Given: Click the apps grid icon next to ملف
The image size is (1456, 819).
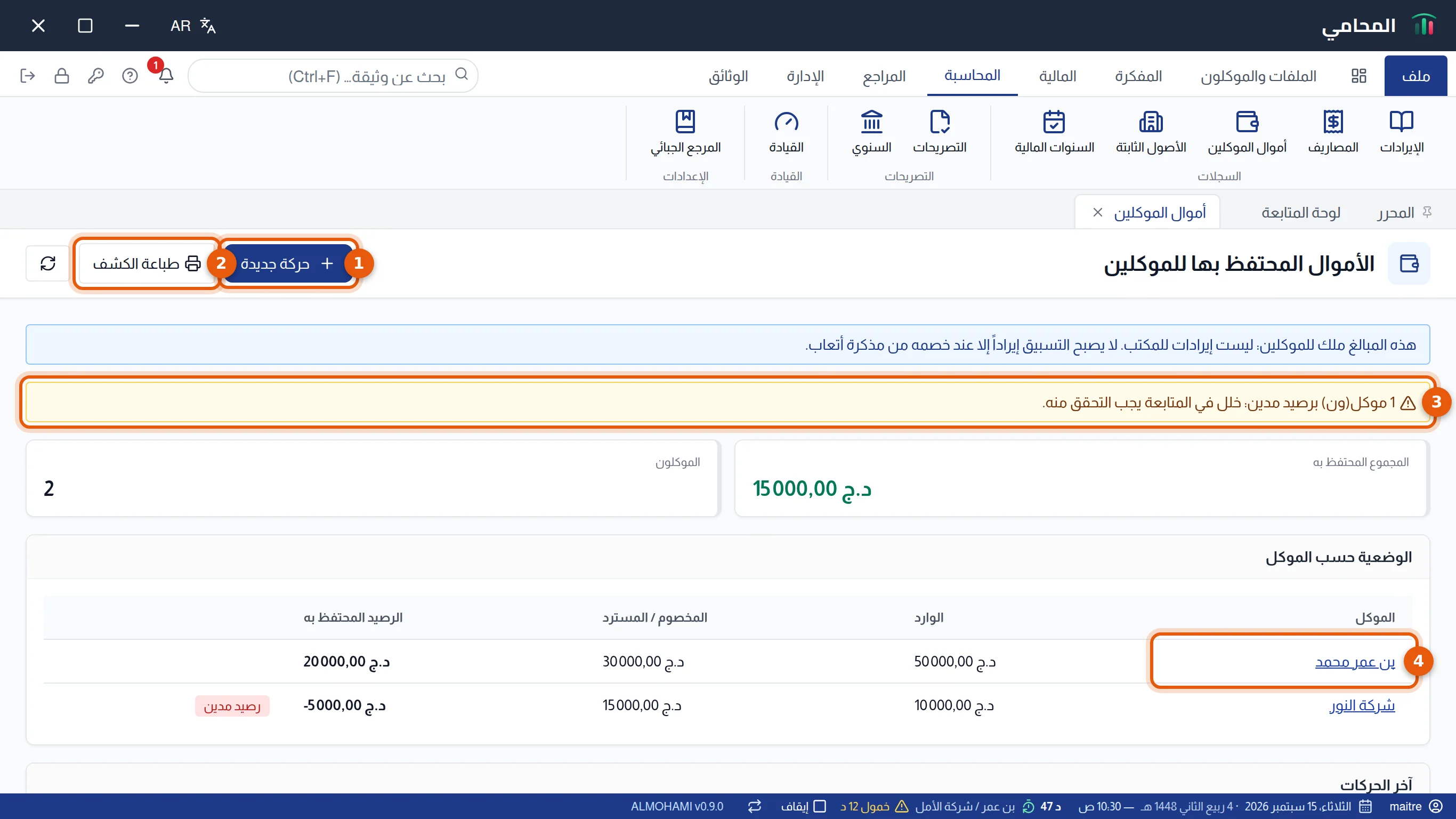Looking at the screenshot, I should 1359,76.
